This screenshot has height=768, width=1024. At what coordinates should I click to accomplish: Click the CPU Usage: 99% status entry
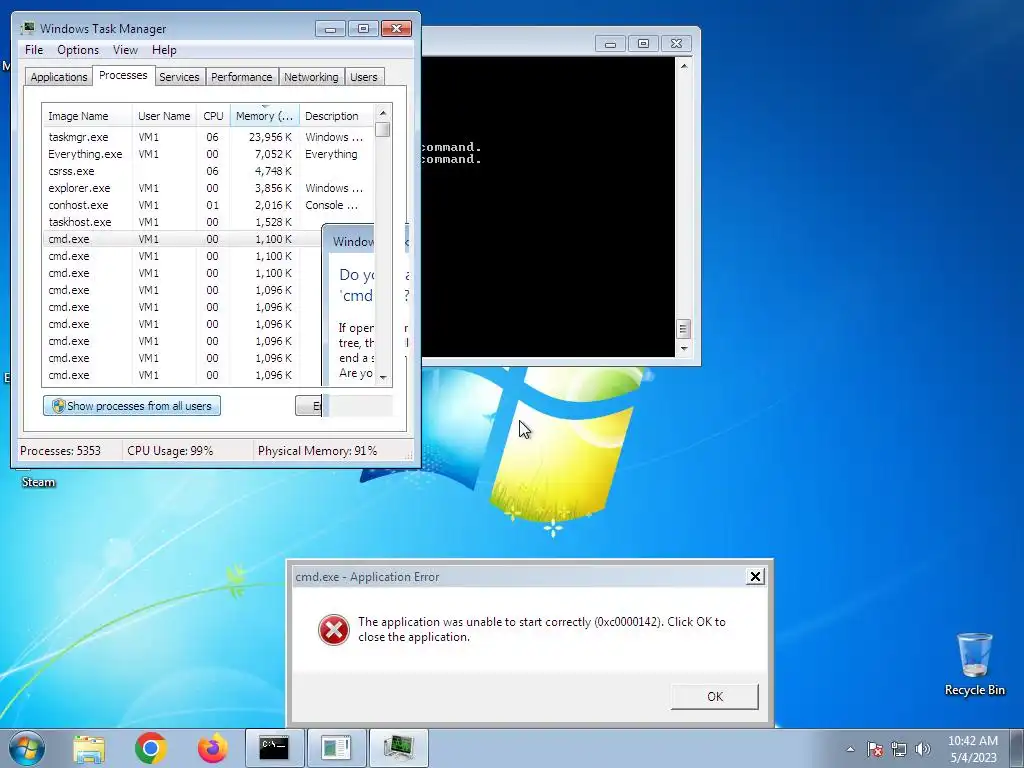[170, 451]
